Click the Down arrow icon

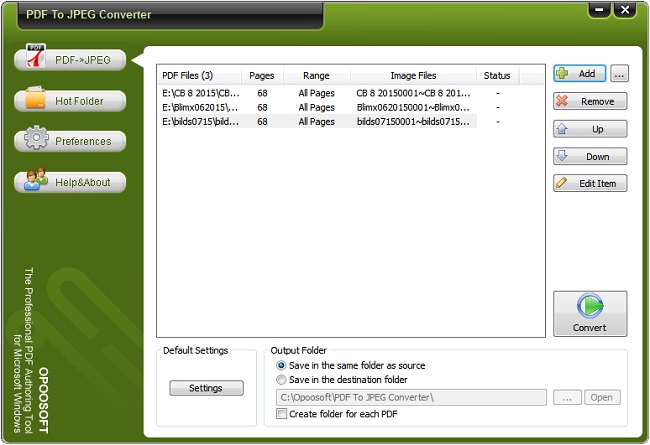point(562,156)
